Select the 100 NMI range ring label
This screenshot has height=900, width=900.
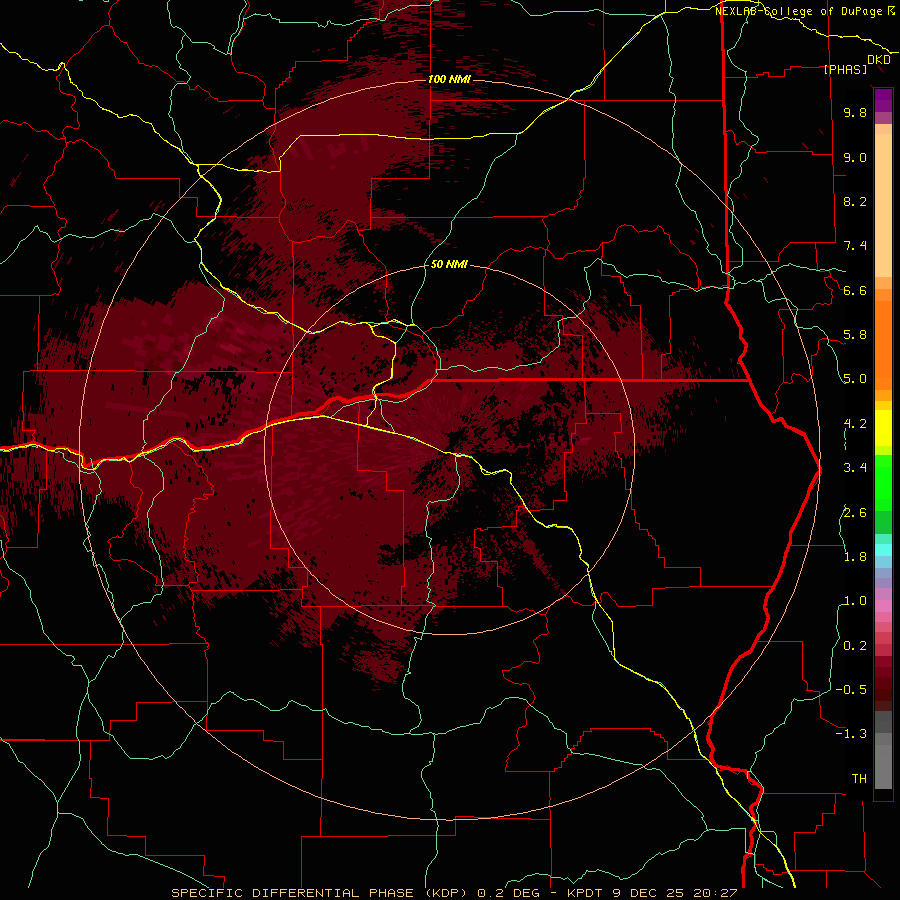point(449,79)
